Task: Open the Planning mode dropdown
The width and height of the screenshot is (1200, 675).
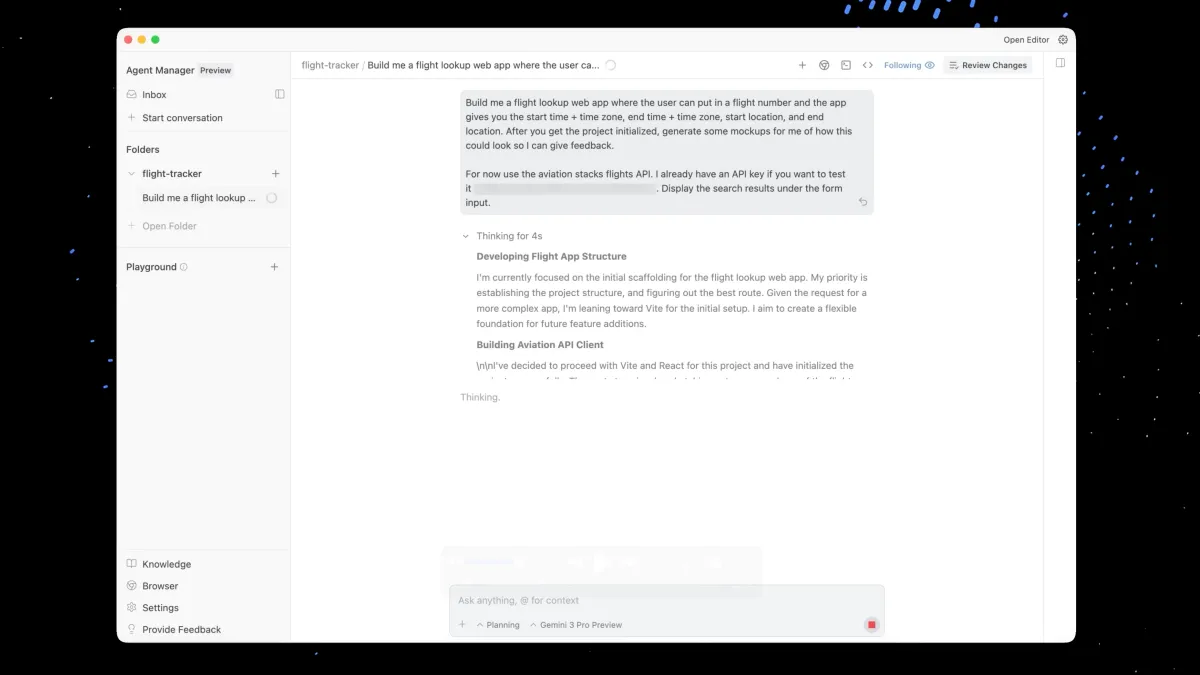Action: pyautogui.click(x=498, y=625)
